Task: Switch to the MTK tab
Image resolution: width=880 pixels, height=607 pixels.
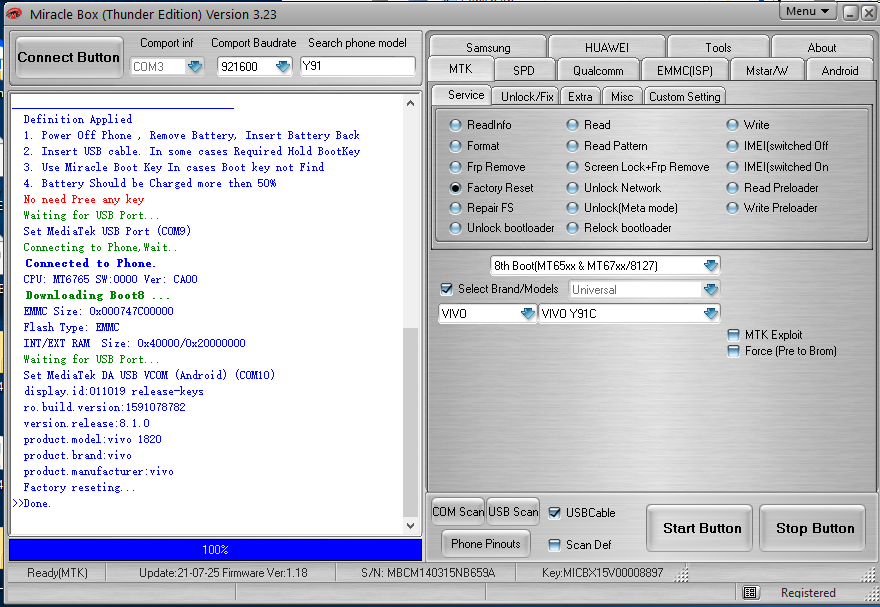Action: click(x=460, y=69)
